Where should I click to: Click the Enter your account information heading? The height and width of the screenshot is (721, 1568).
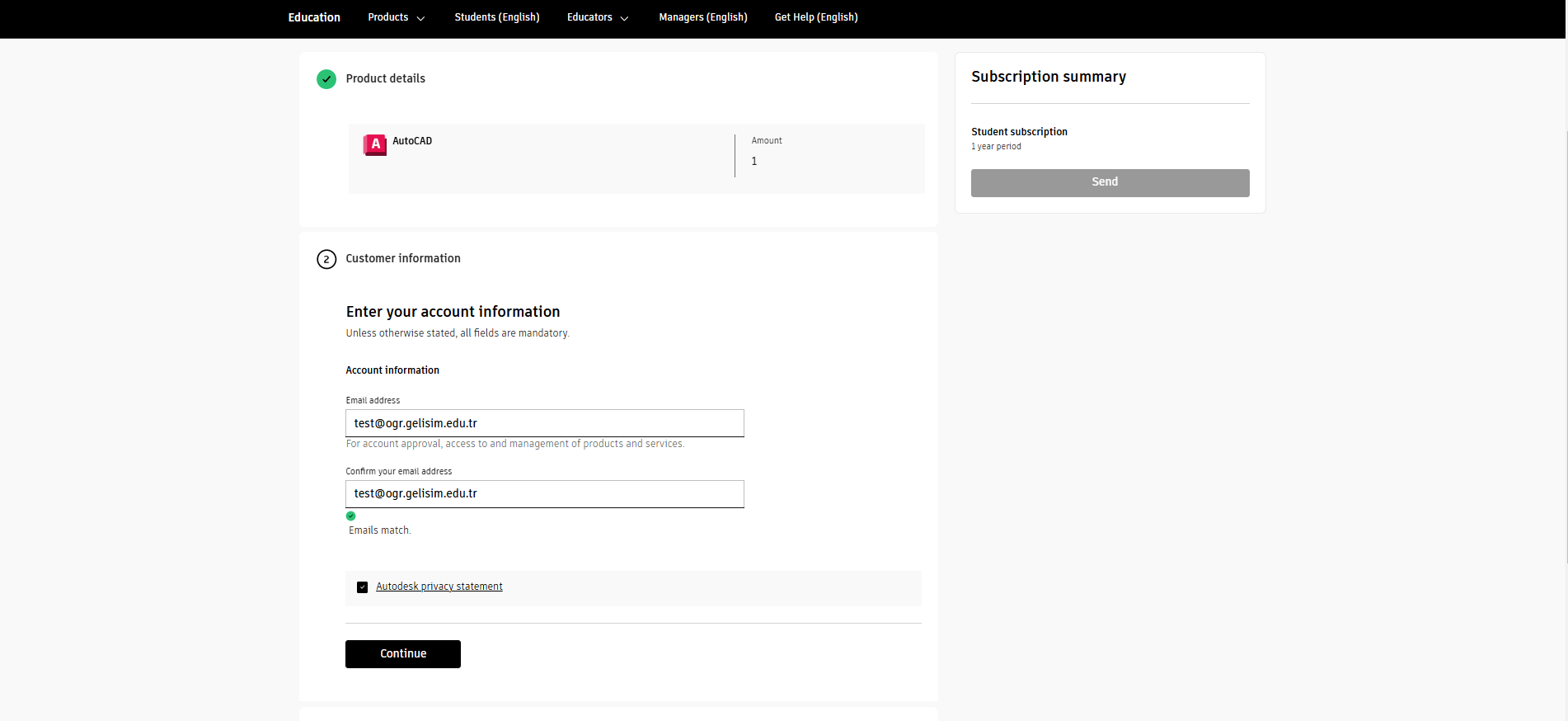[453, 312]
